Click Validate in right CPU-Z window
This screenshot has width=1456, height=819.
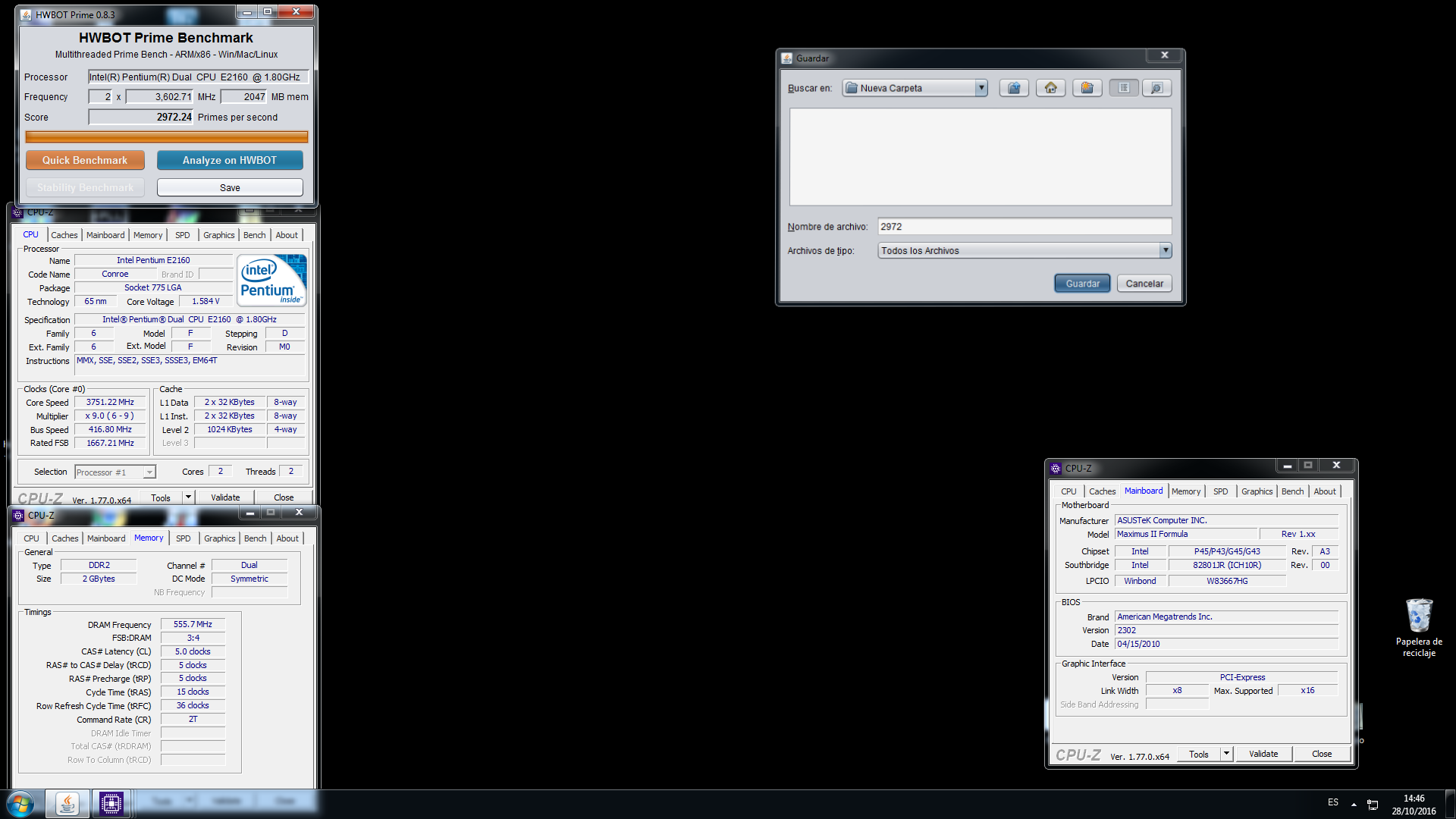click(1263, 755)
